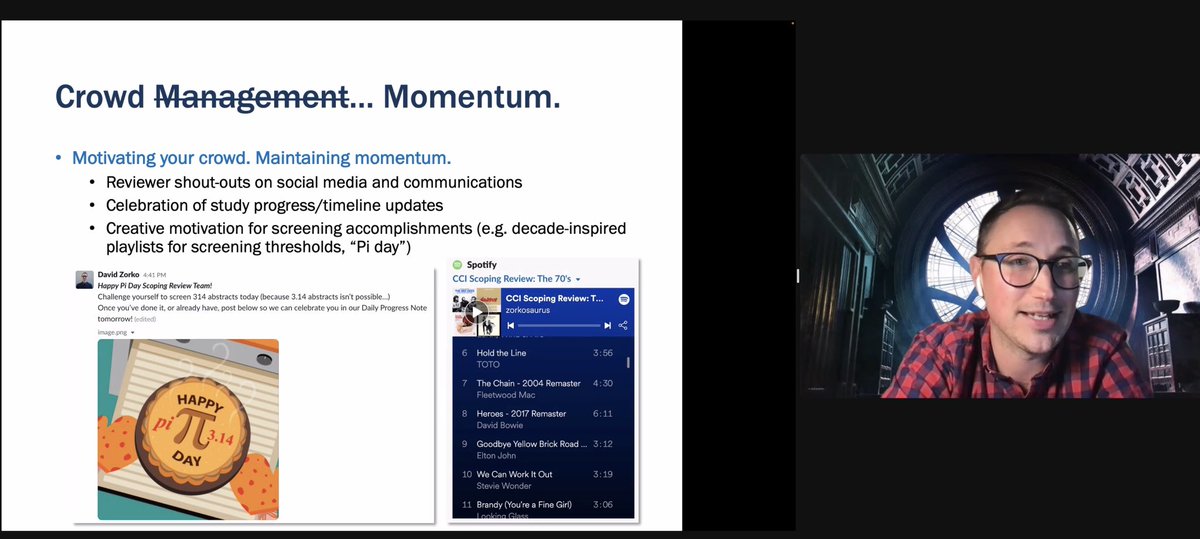The height and width of the screenshot is (539, 1200).
Task: Click the '(edited)' label in Slack message
Action: [145, 319]
